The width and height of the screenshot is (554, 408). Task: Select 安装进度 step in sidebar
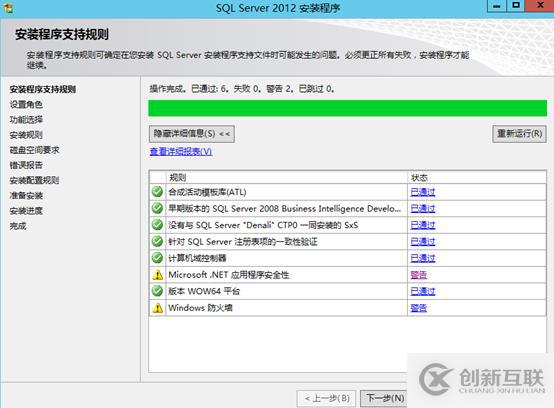[x=26, y=211]
